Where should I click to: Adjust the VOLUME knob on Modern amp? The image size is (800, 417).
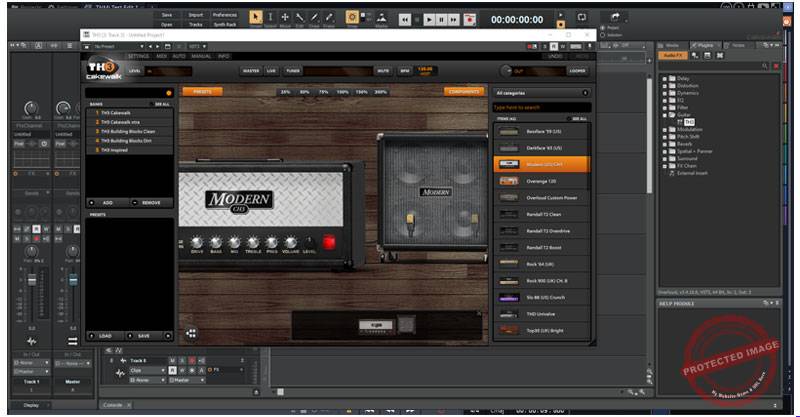290,242
